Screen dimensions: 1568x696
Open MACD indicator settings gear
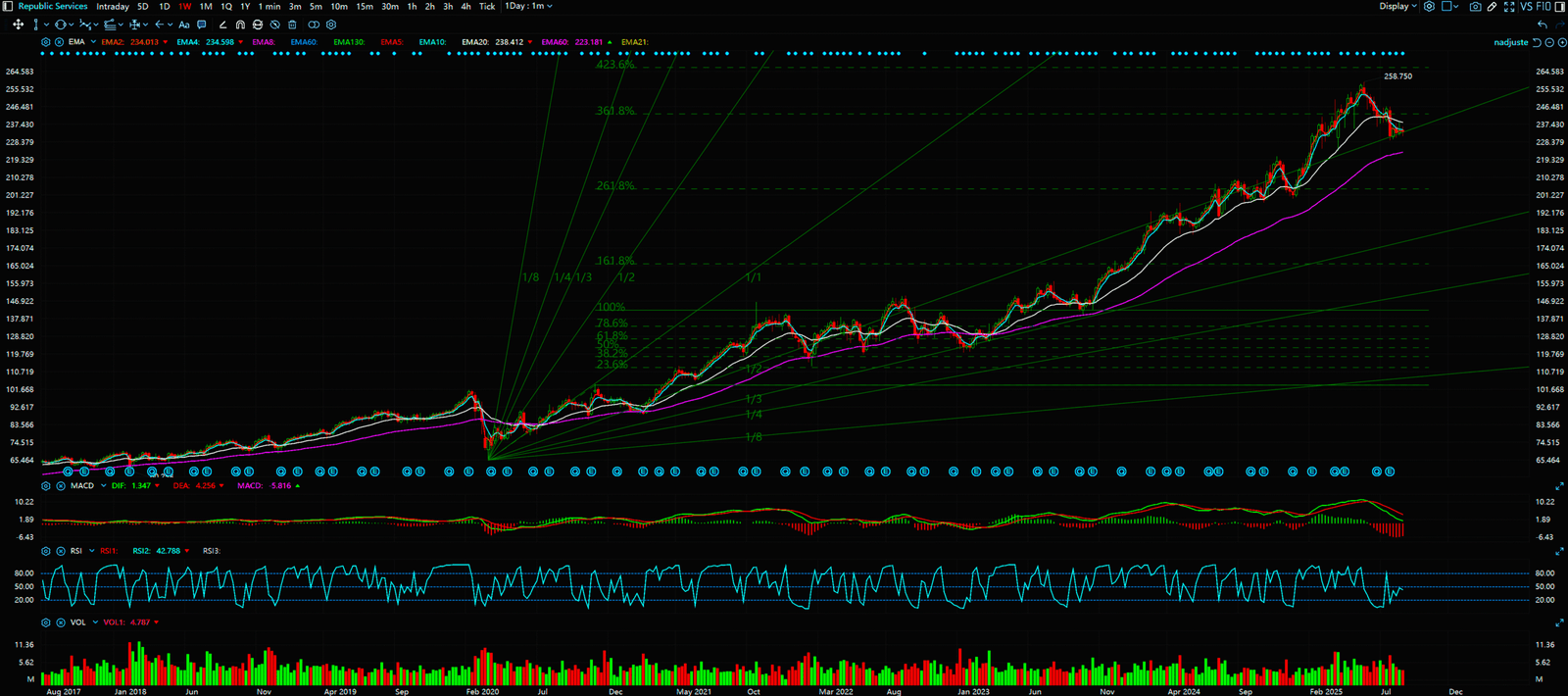click(x=46, y=486)
